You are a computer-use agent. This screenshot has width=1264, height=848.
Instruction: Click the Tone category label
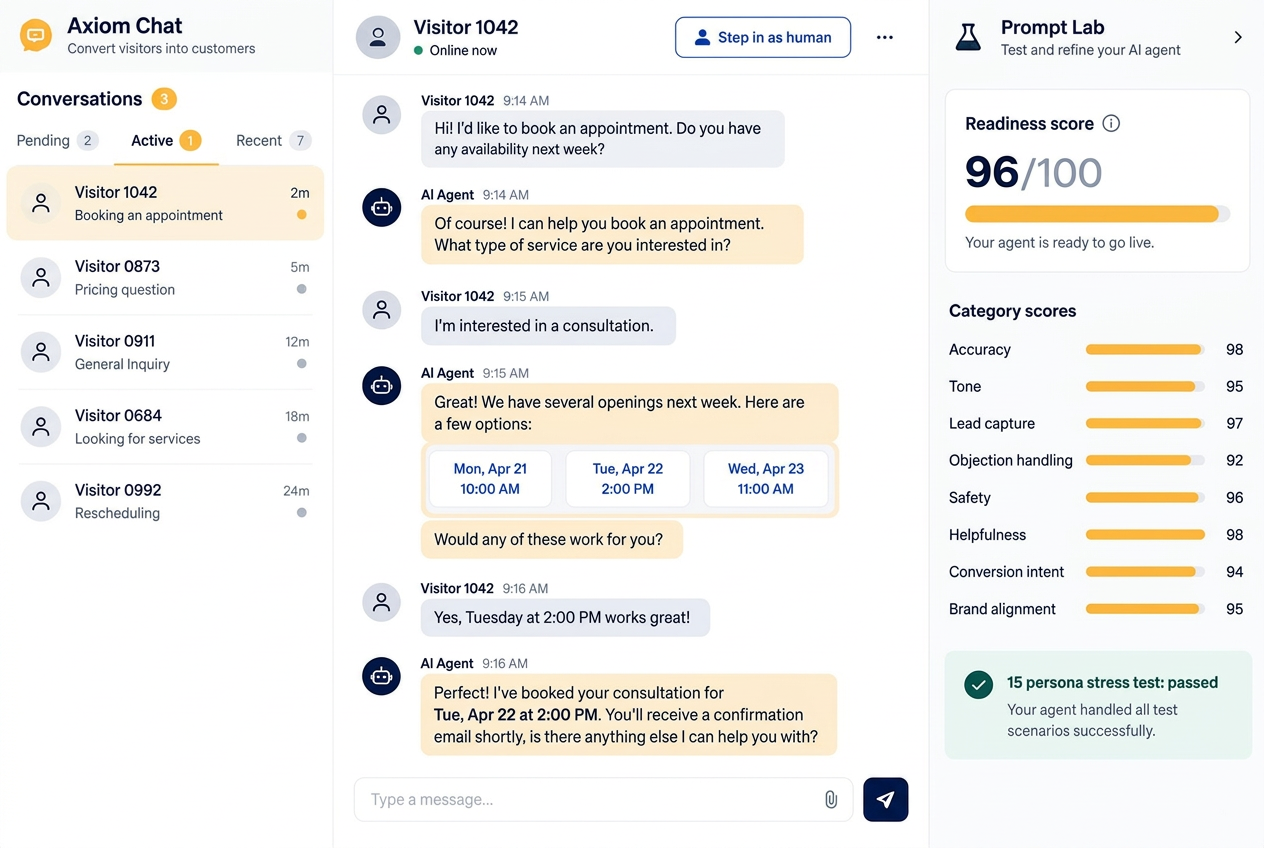[965, 387]
